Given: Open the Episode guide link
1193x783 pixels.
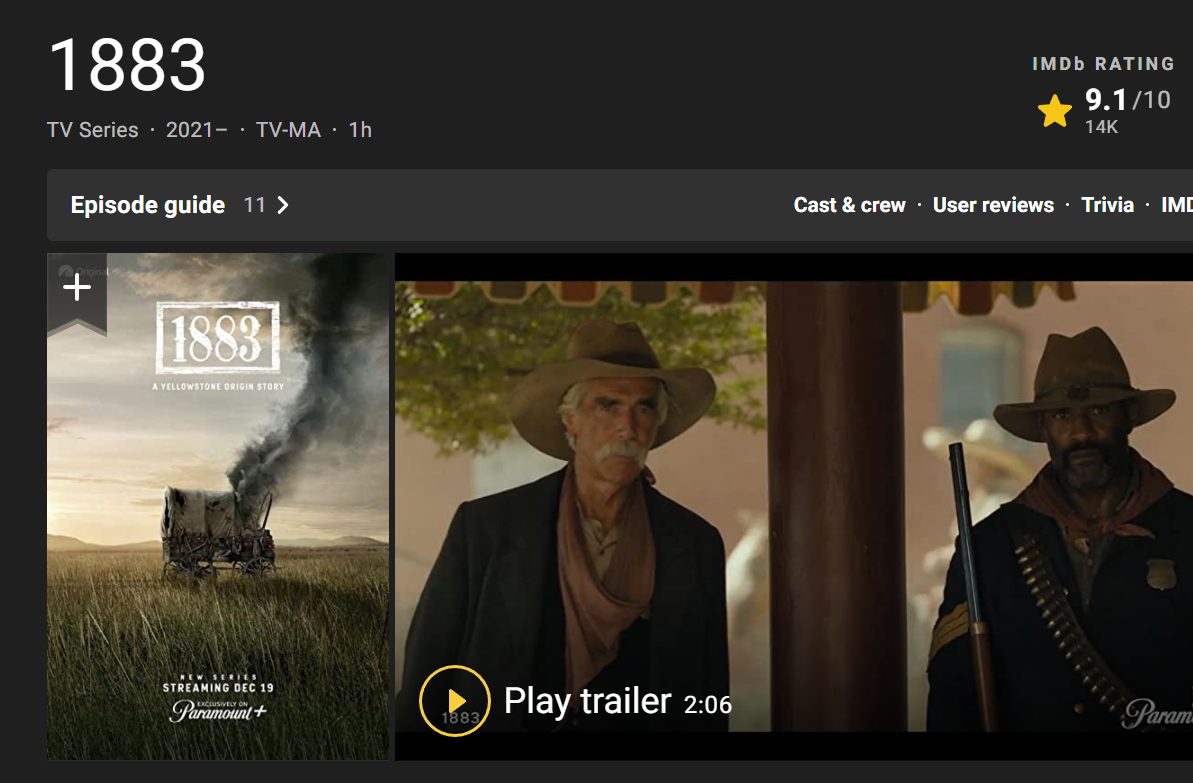Looking at the screenshot, I should (148, 205).
